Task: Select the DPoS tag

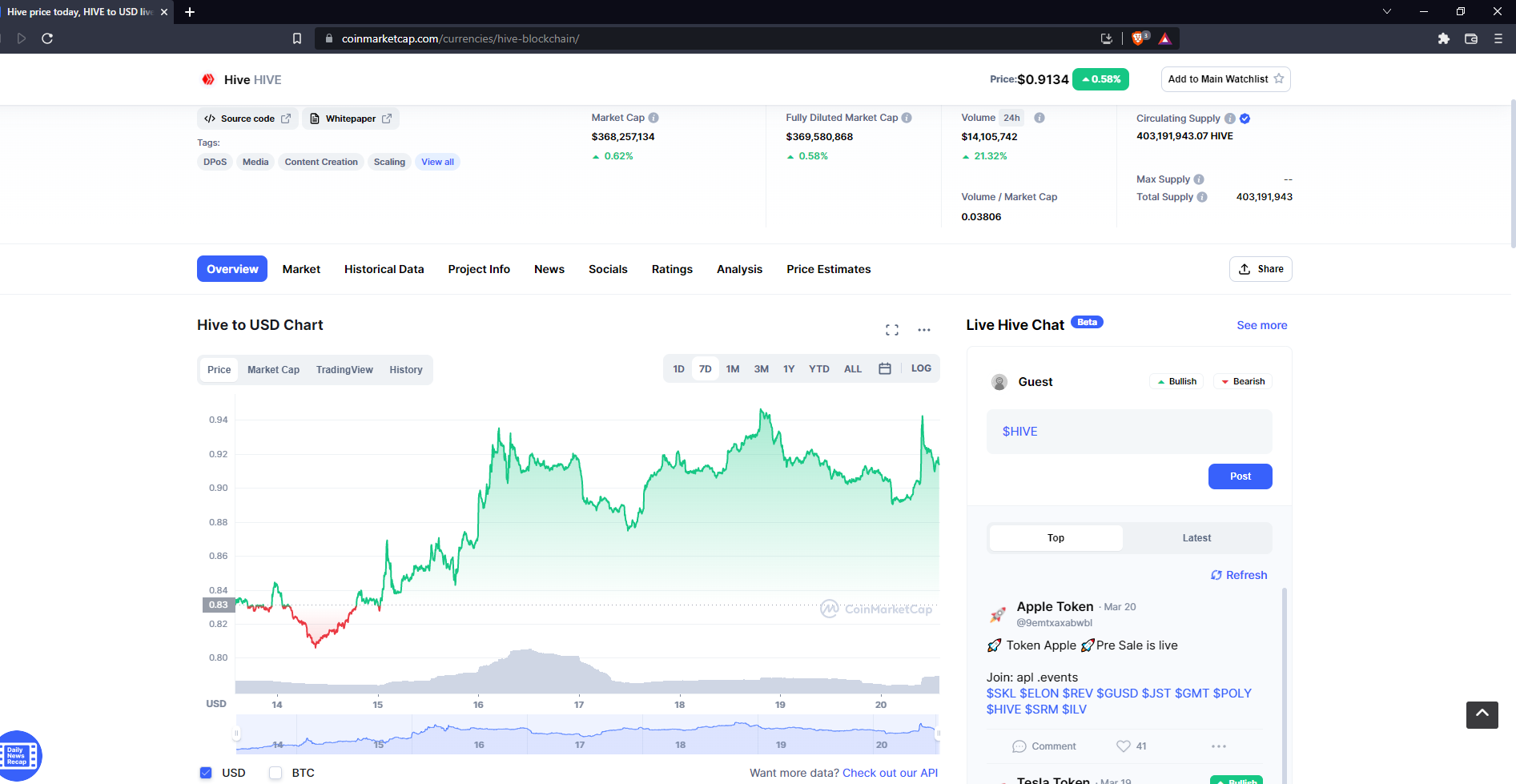Action: (215, 162)
